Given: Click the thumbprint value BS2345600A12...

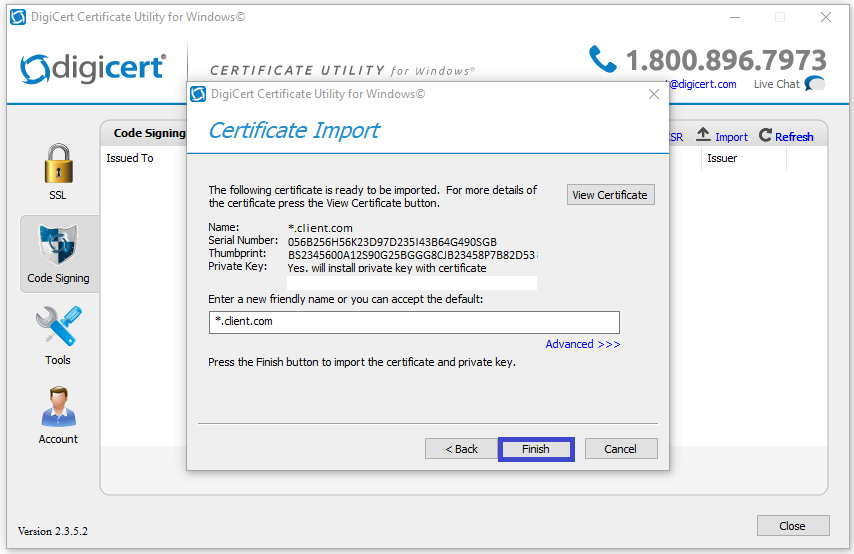Looking at the screenshot, I should point(412,255).
